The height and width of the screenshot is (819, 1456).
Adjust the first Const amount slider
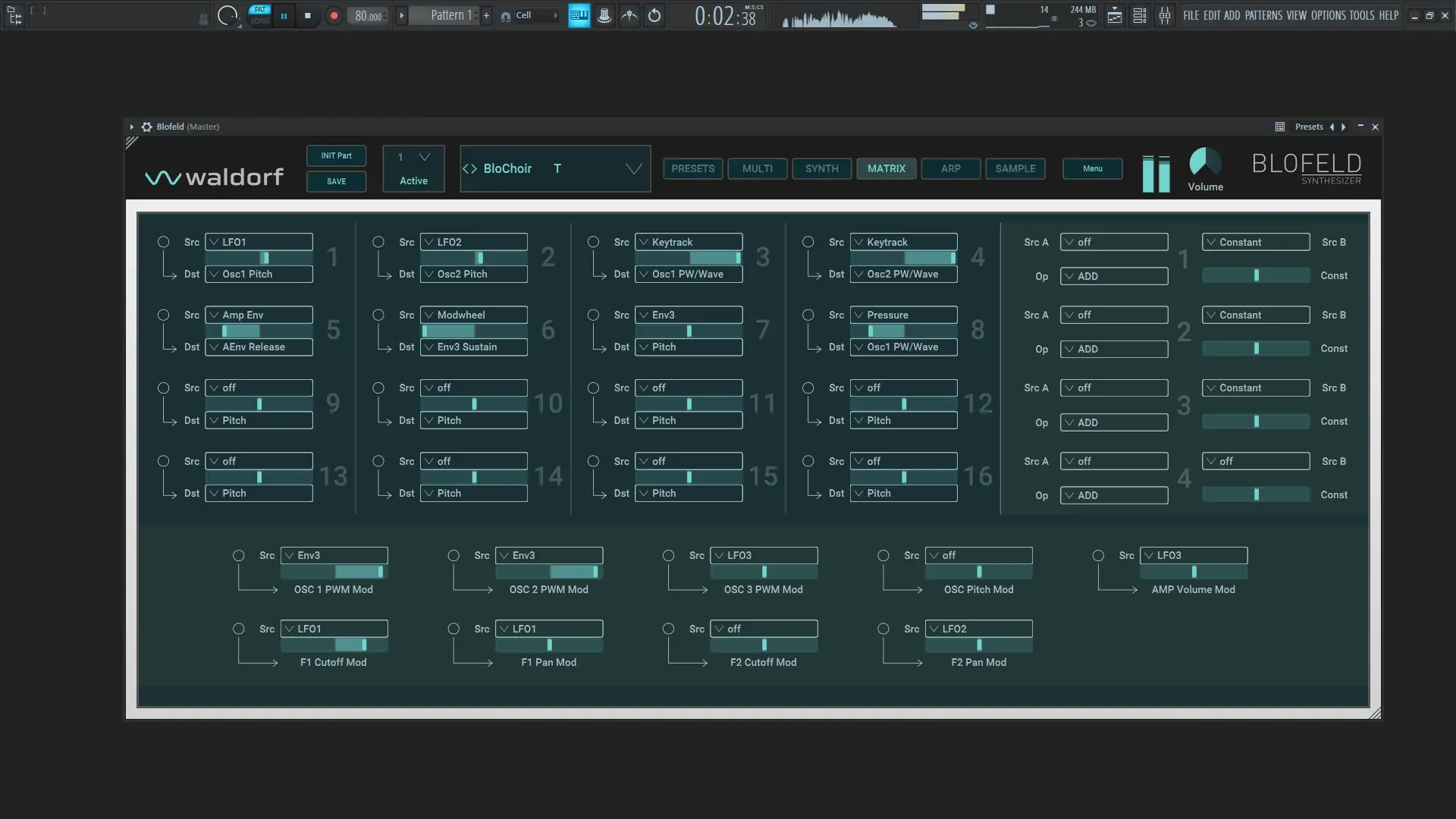click(1255, 275)
